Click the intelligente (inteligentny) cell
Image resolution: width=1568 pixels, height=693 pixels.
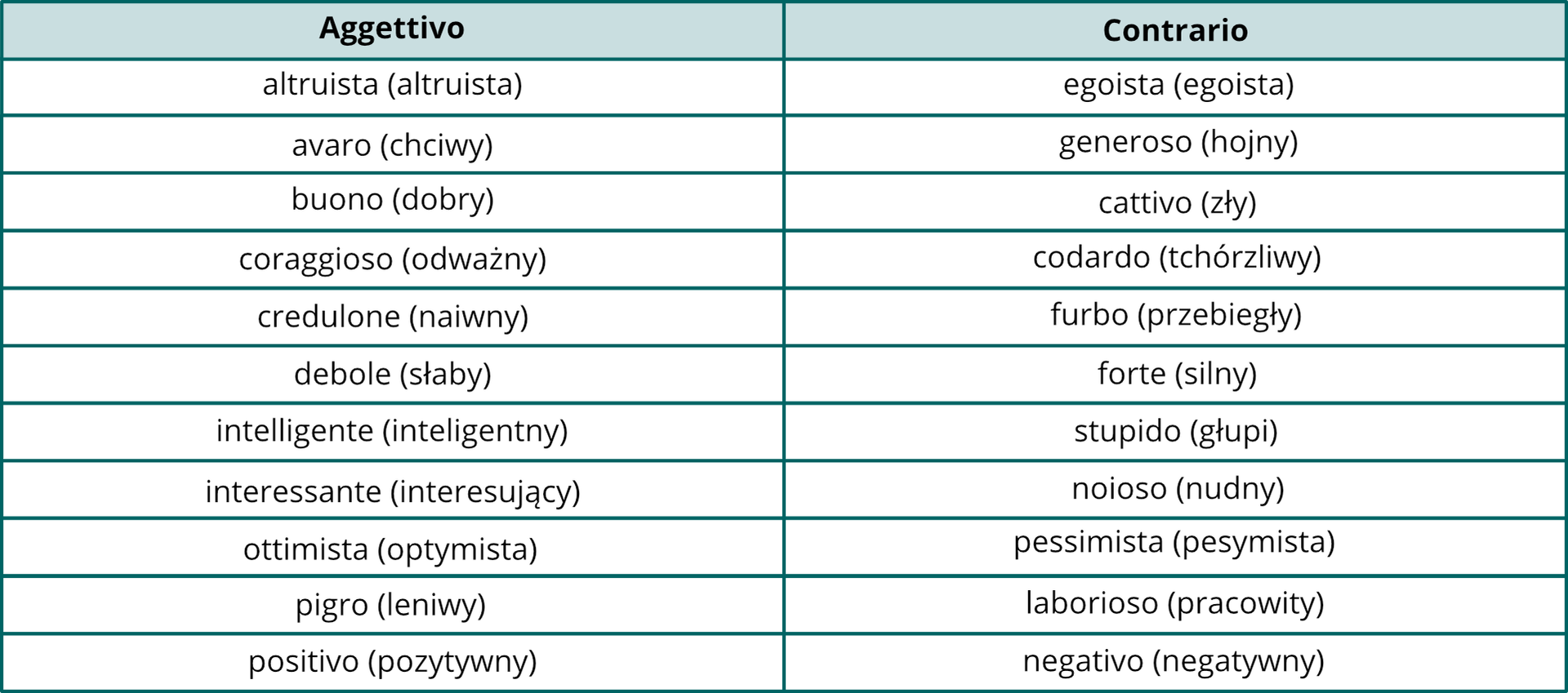coord(392,431)
